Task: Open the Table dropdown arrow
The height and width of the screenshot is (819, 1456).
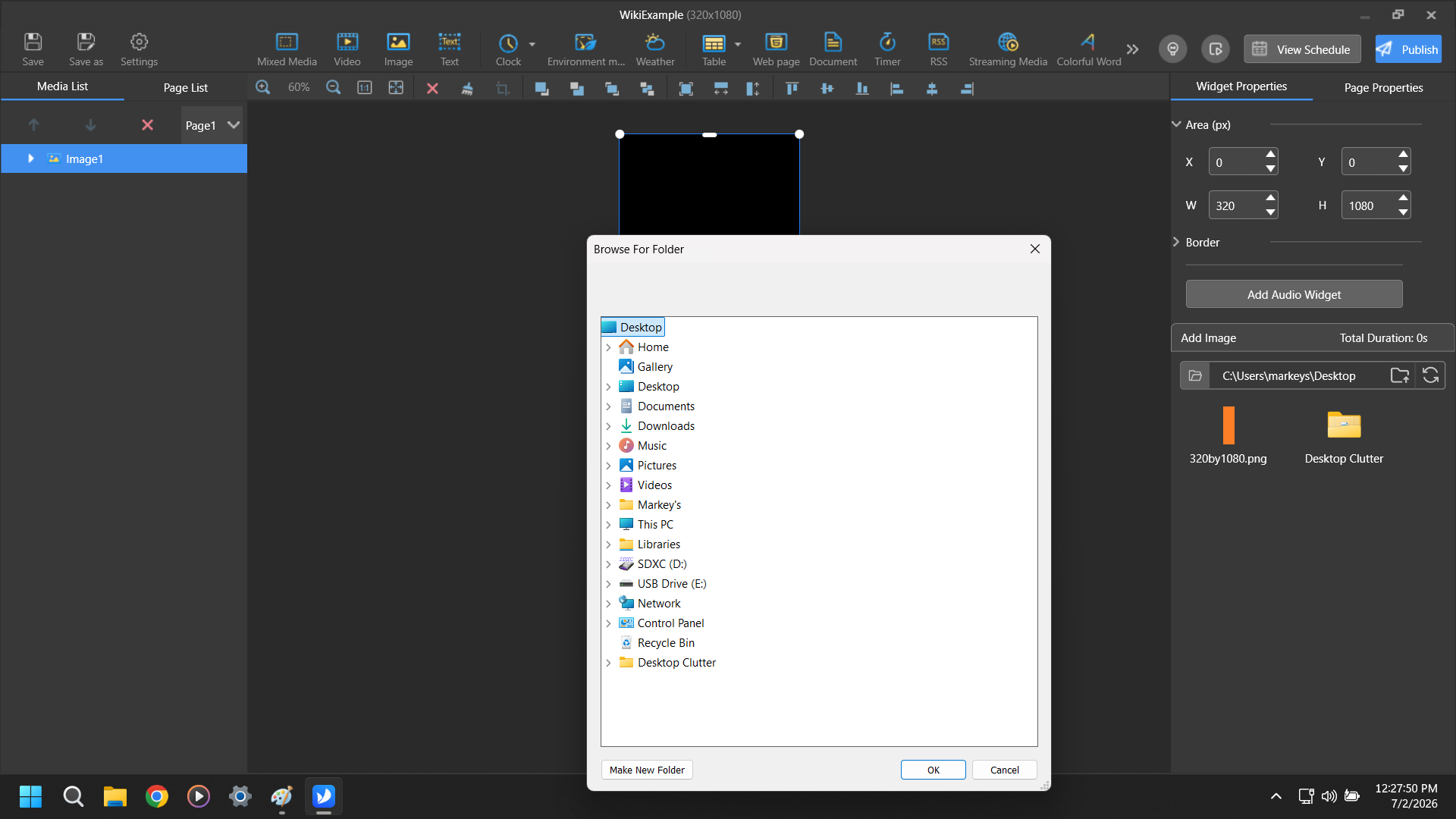Action: tap(738, 44)
